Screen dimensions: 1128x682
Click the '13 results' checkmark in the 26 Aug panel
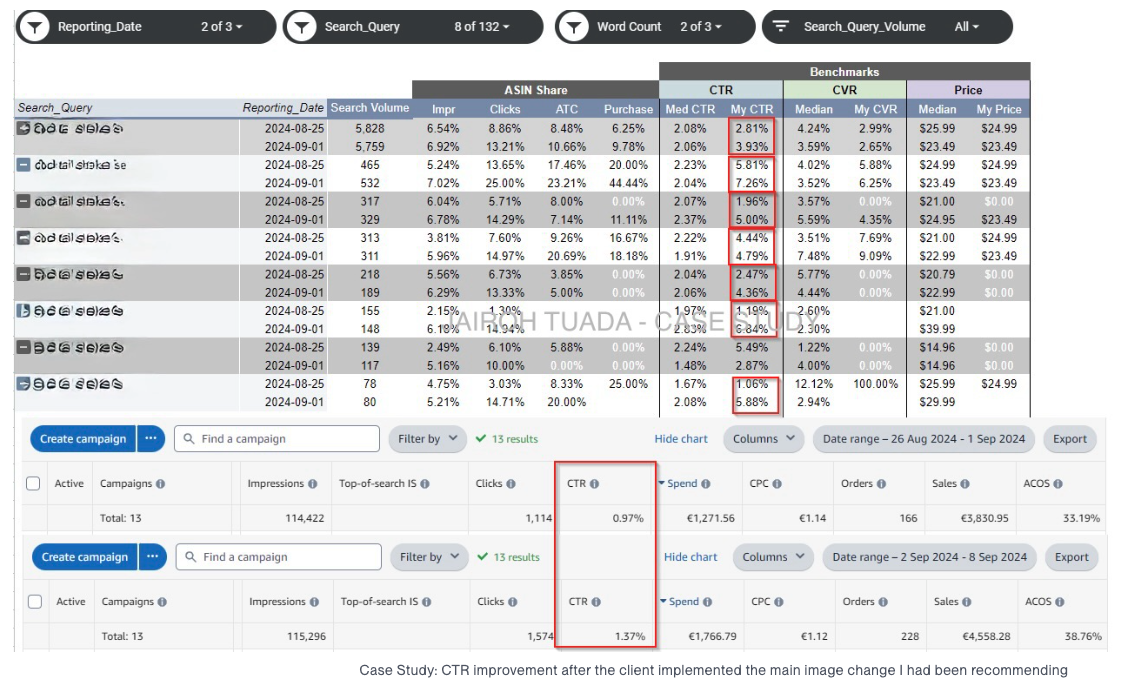point(481,438)
